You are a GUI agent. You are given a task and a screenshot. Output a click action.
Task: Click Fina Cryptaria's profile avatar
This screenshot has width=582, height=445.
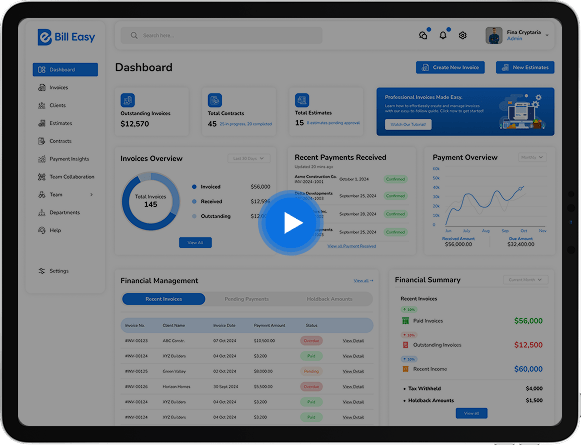coord(494,36)
